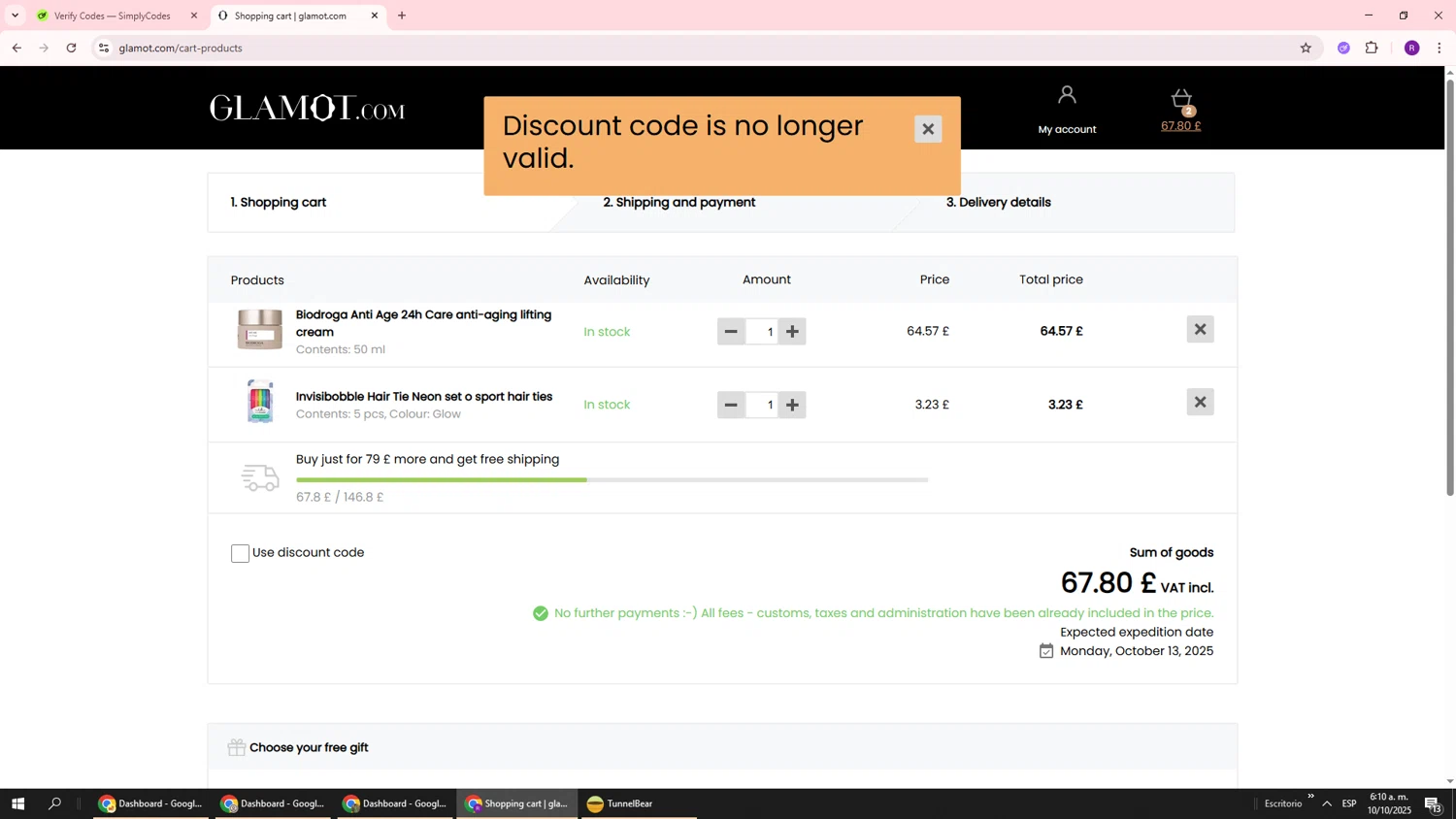Image resolution: width=1456 pixels, height=819 pixels.
Task: Decrease amount of Invisibobble Hair Tie
Action: coord(731,405)
